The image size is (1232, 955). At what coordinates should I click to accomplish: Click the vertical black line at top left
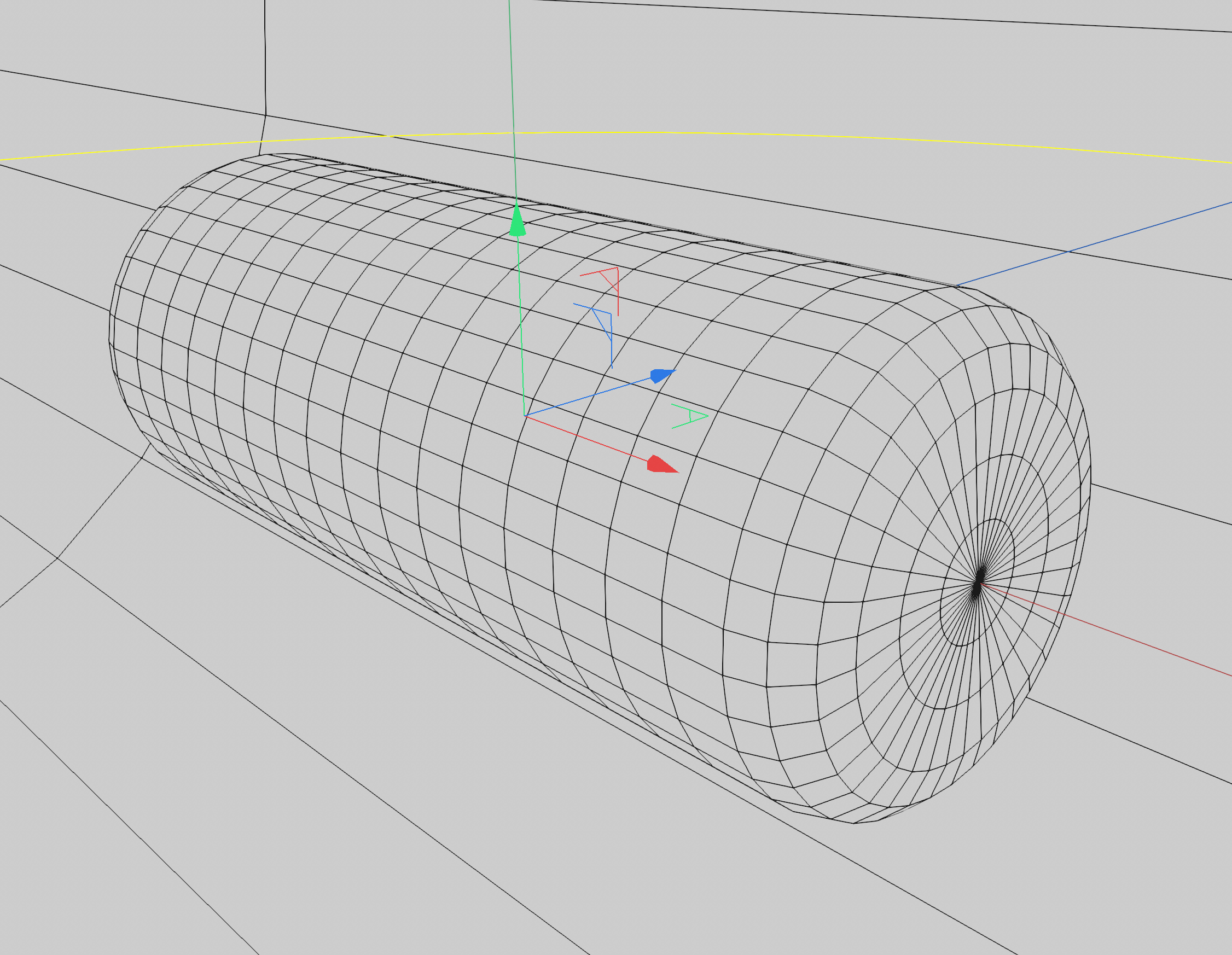click(265, 56)
